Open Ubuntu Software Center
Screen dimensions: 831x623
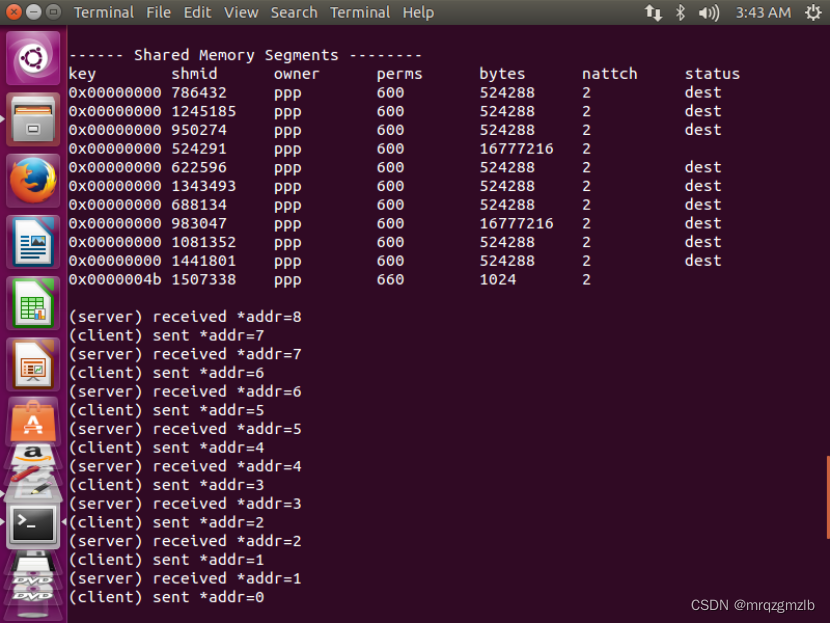coord(33,421)
